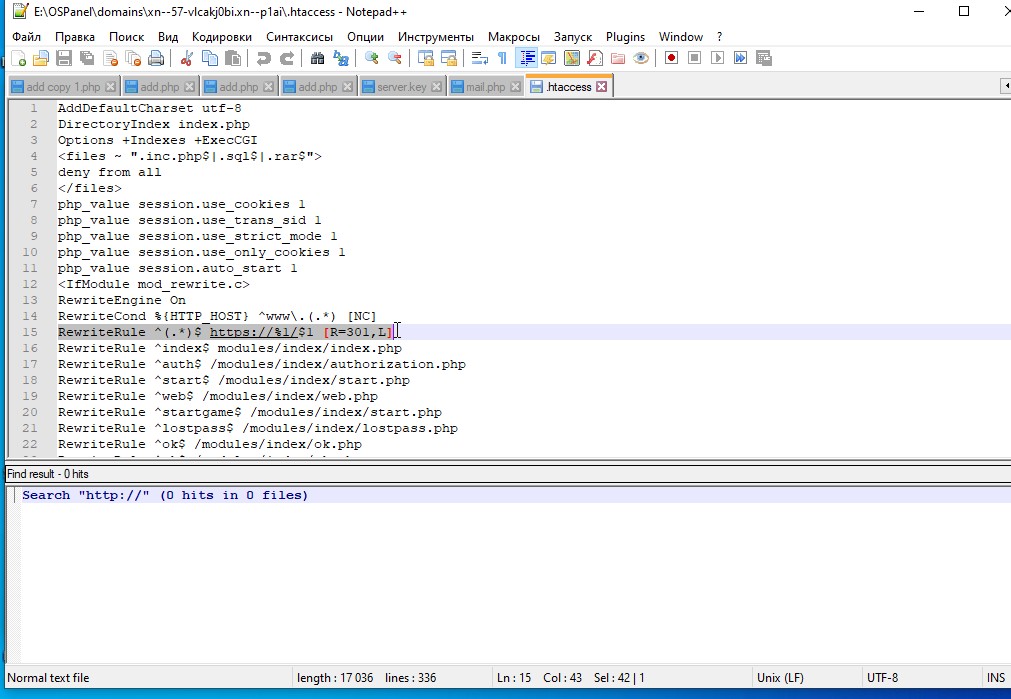This screenshot has width=1011, height=699.
Task: Click the New file toolbar icon
Action: [x=19, y=58]
